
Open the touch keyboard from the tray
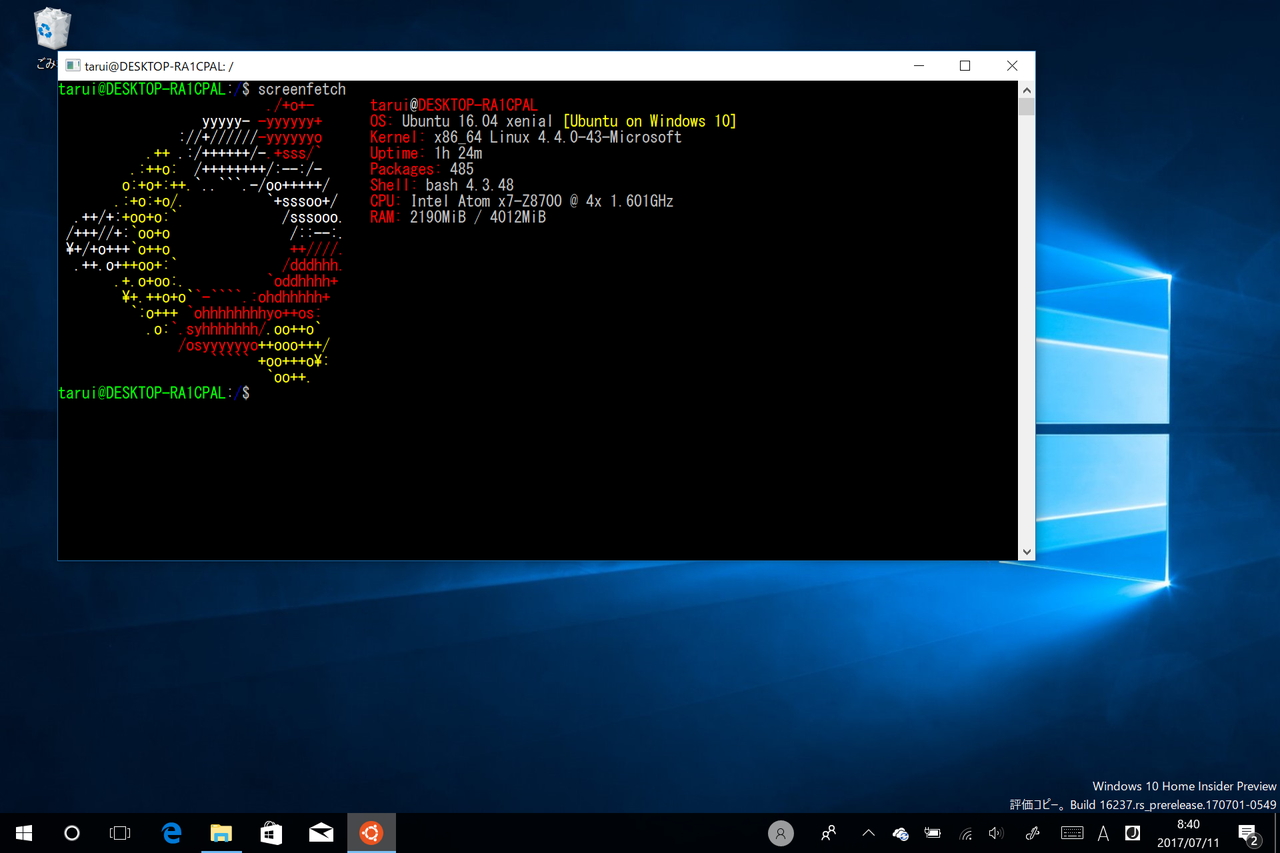(1071, 832)
